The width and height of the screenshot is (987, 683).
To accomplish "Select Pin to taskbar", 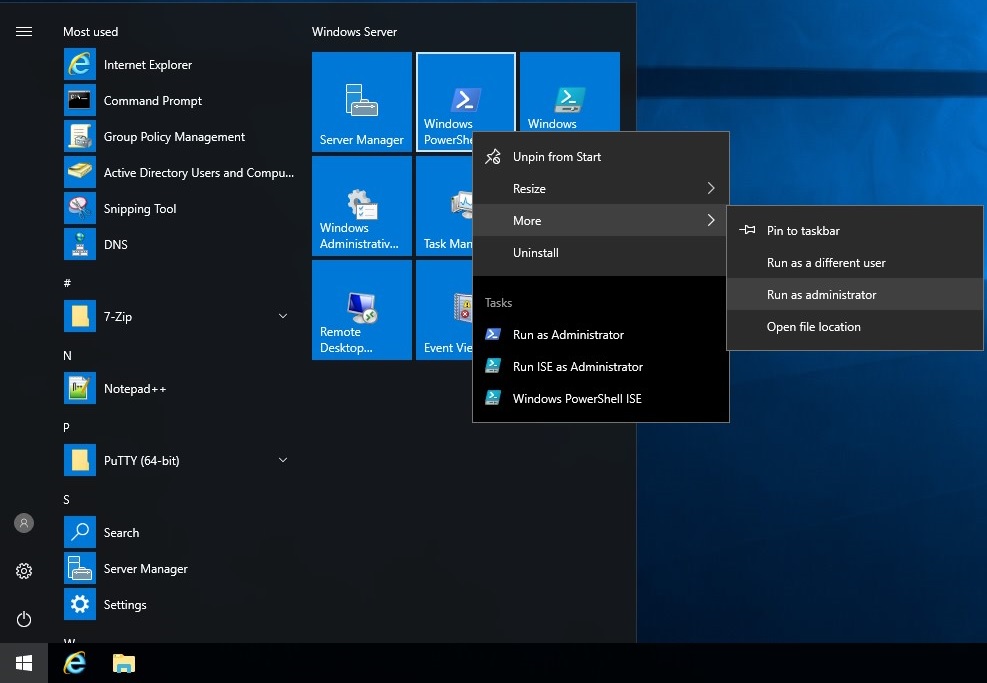I will 802,231.
